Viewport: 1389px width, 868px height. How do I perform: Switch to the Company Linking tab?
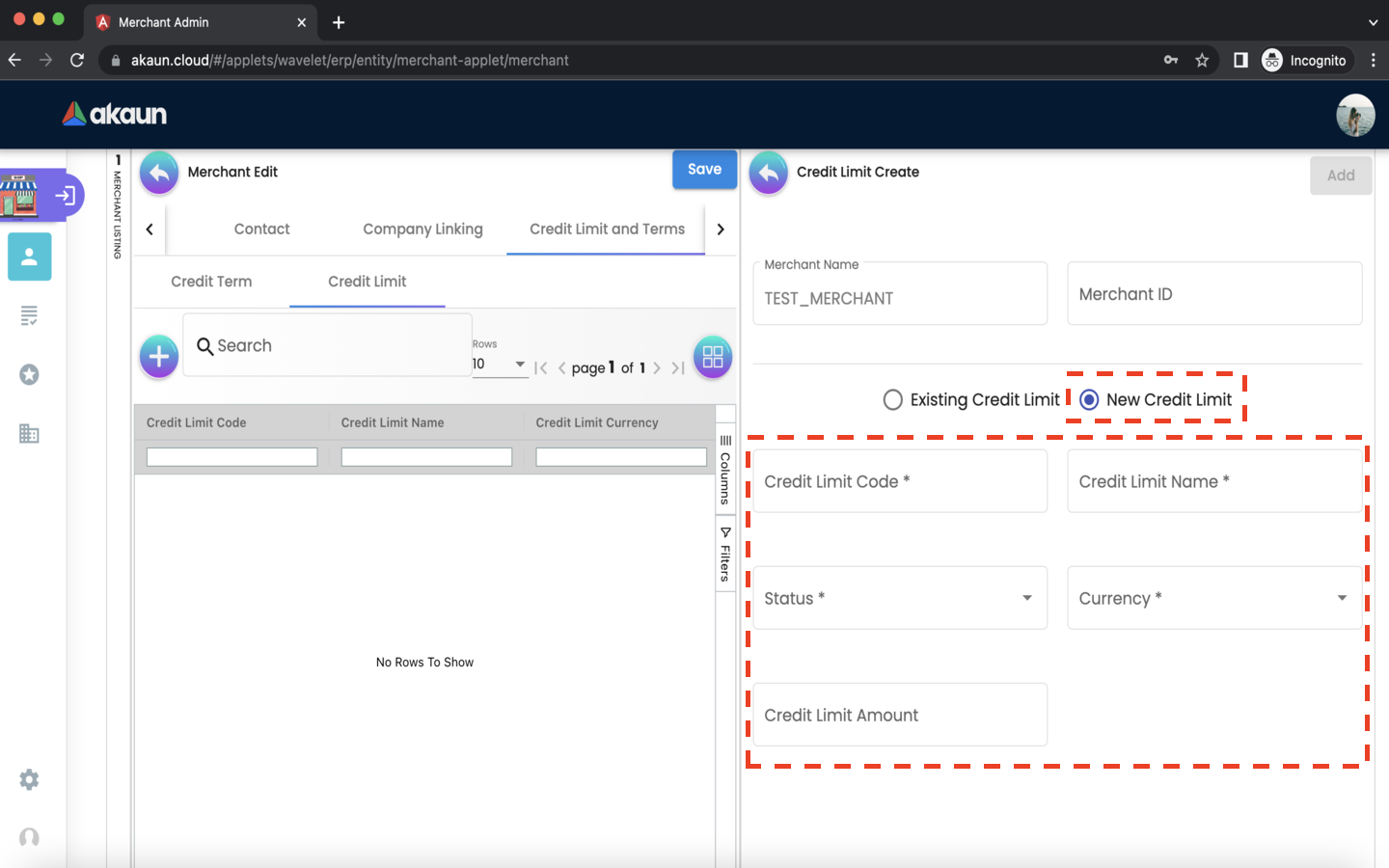(x=422, y=230)
